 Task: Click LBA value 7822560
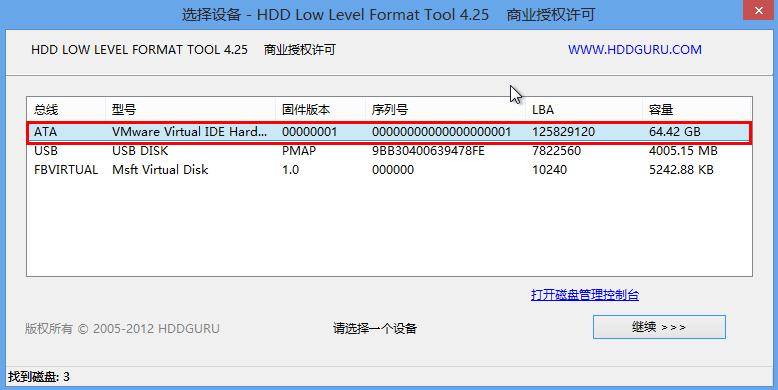pyautogui.click(x=556, y=150)
